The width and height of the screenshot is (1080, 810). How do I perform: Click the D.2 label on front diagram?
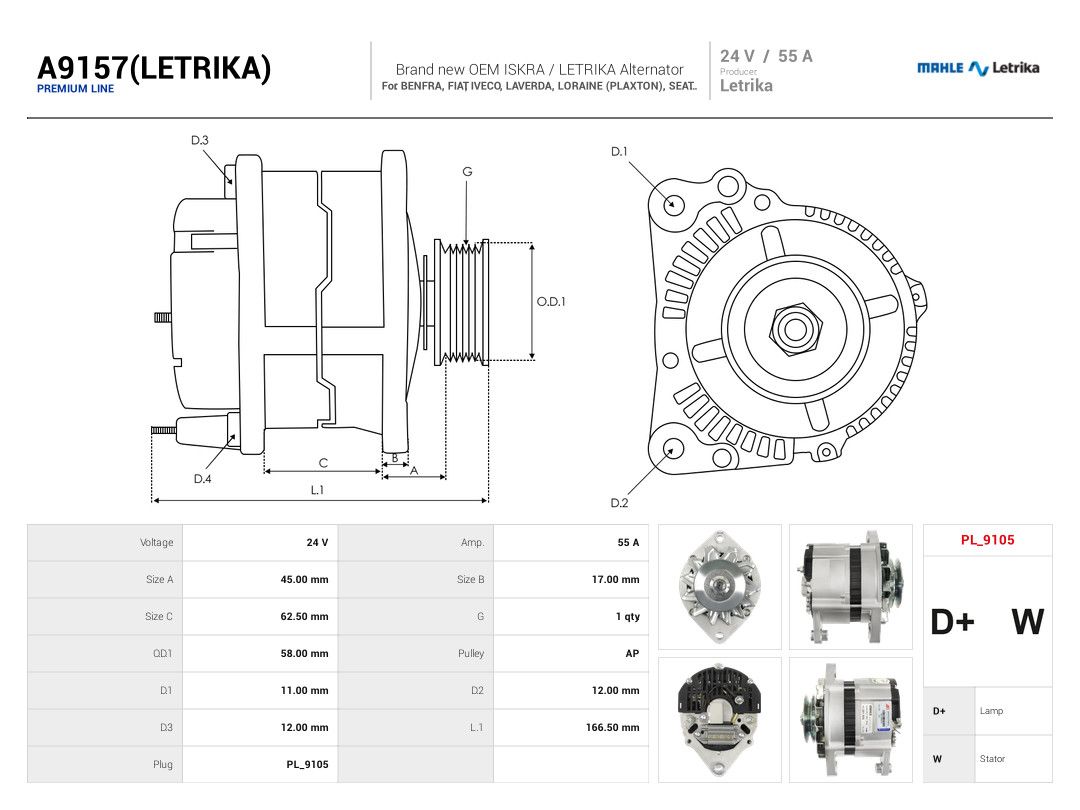(x=619, y=503)
